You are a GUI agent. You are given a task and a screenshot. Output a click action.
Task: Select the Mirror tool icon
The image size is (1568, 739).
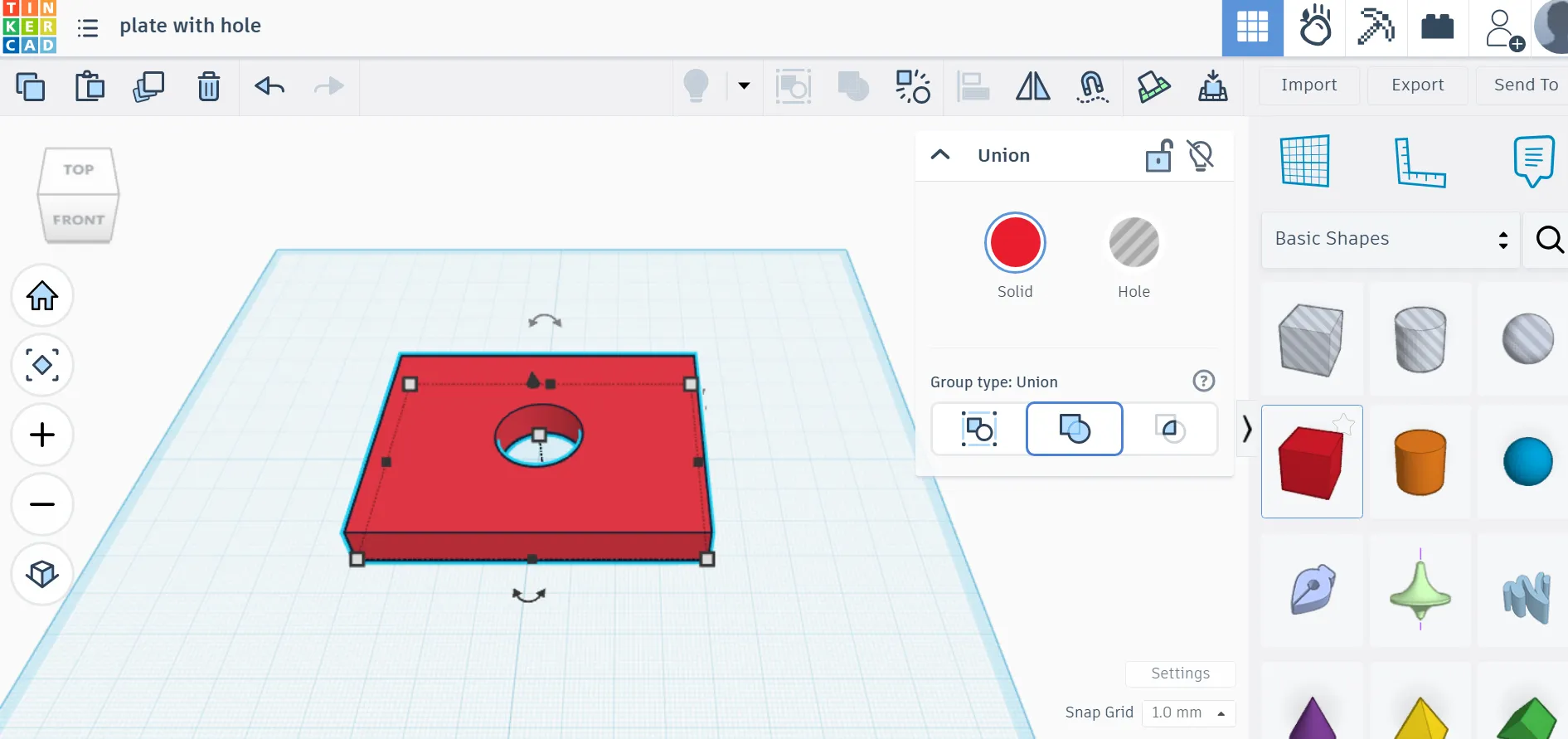click(1032, 86)
